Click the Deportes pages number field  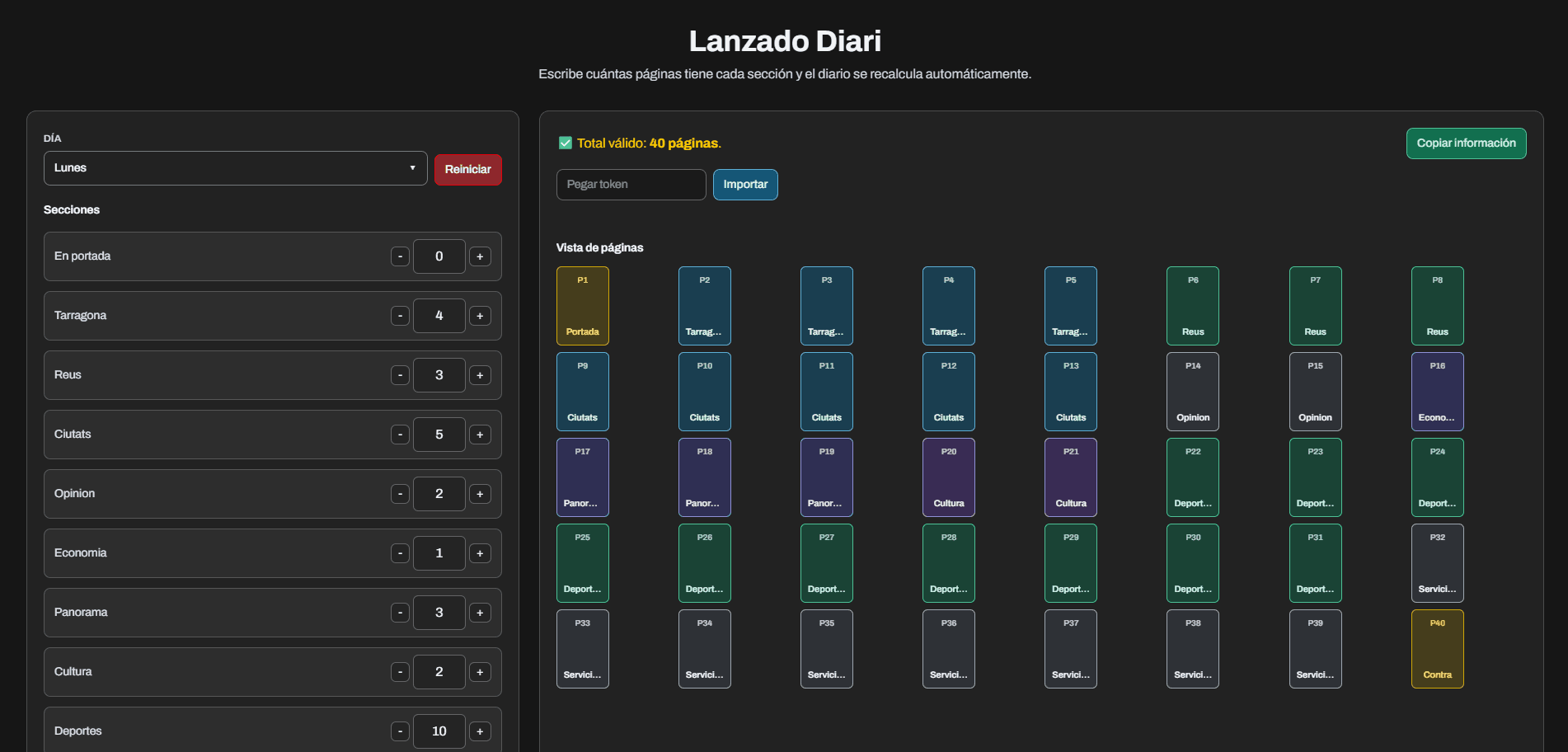(439, 731)
